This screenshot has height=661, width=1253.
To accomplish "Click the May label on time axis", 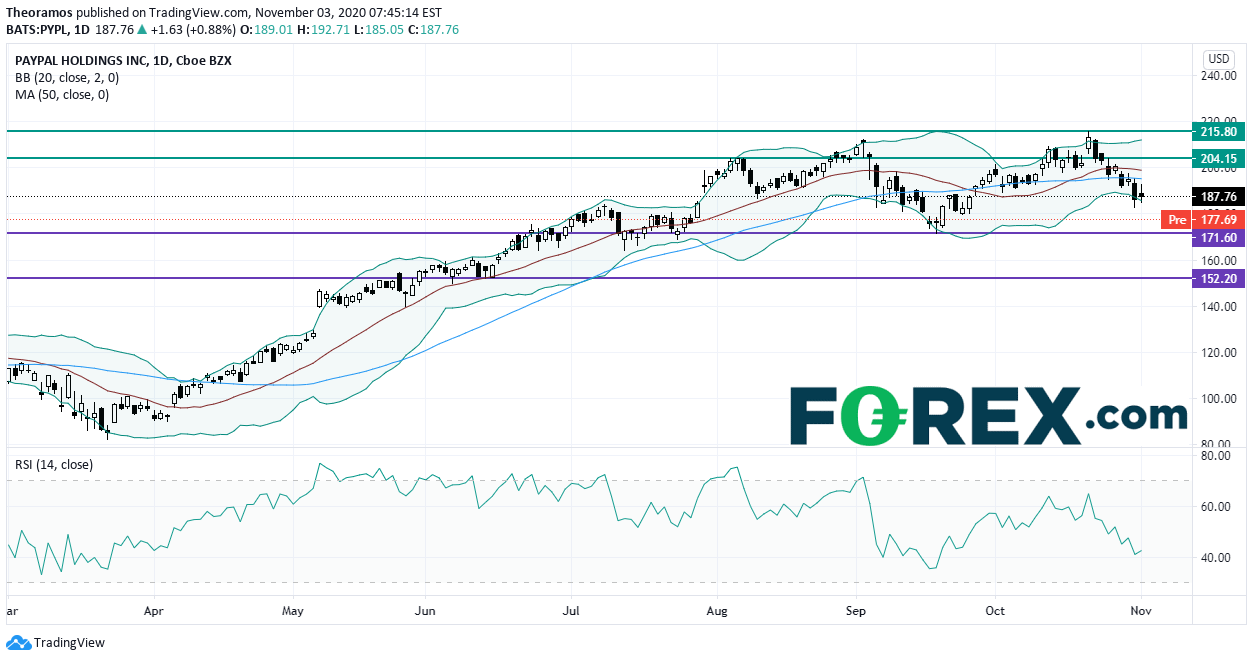I will 293,609.
